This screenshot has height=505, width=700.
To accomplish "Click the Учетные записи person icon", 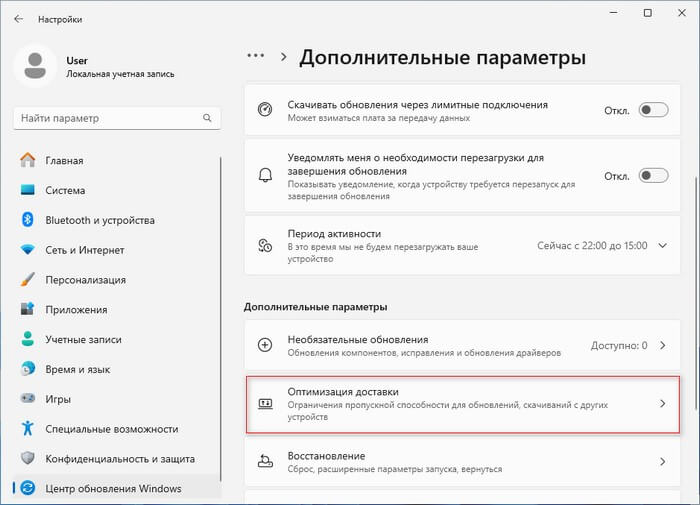I will tap(28, 339).
